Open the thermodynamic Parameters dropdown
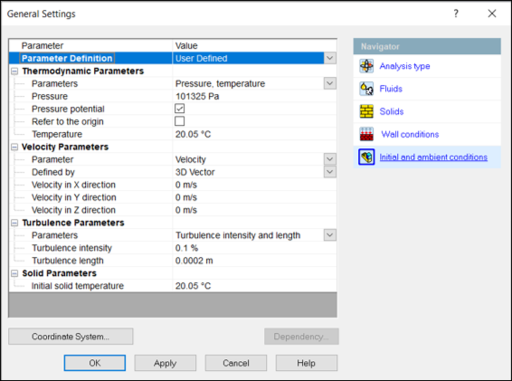The width and height of the screenshot is (512, 381). (x=330, y=83)
